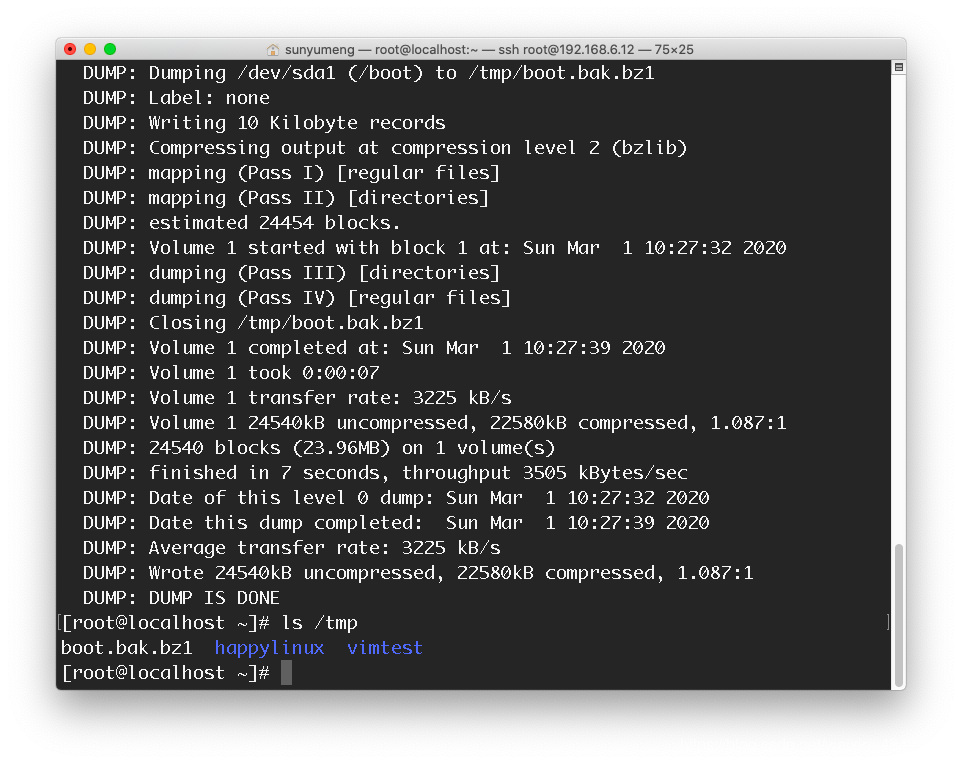Image resolution: width=962 pixels, height=764 pixels.
Task: Click 'mapping (Pass I) [regular files]' line
Action: (x=291, y=173)
